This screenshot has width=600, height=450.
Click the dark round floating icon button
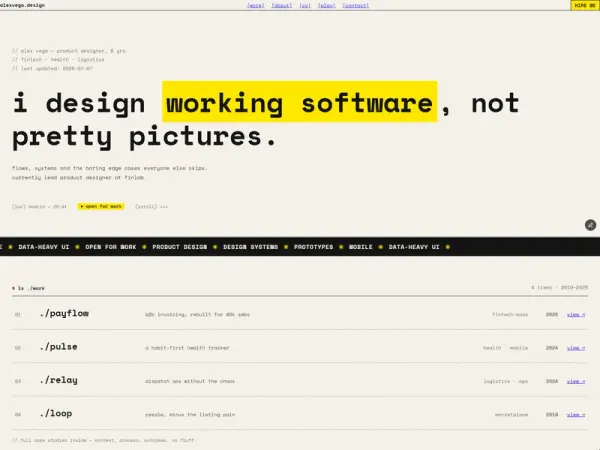(590, 225)
